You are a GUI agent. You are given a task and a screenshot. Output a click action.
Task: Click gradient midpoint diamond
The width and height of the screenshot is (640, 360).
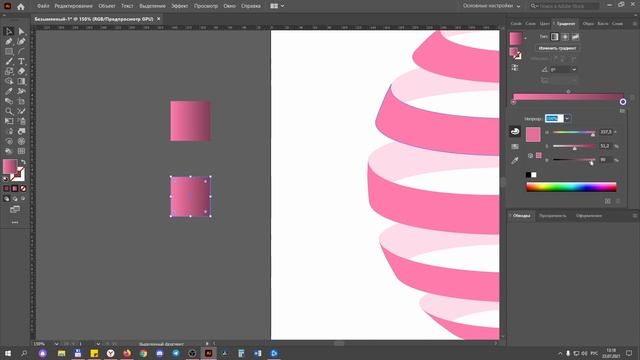(568, 91)
